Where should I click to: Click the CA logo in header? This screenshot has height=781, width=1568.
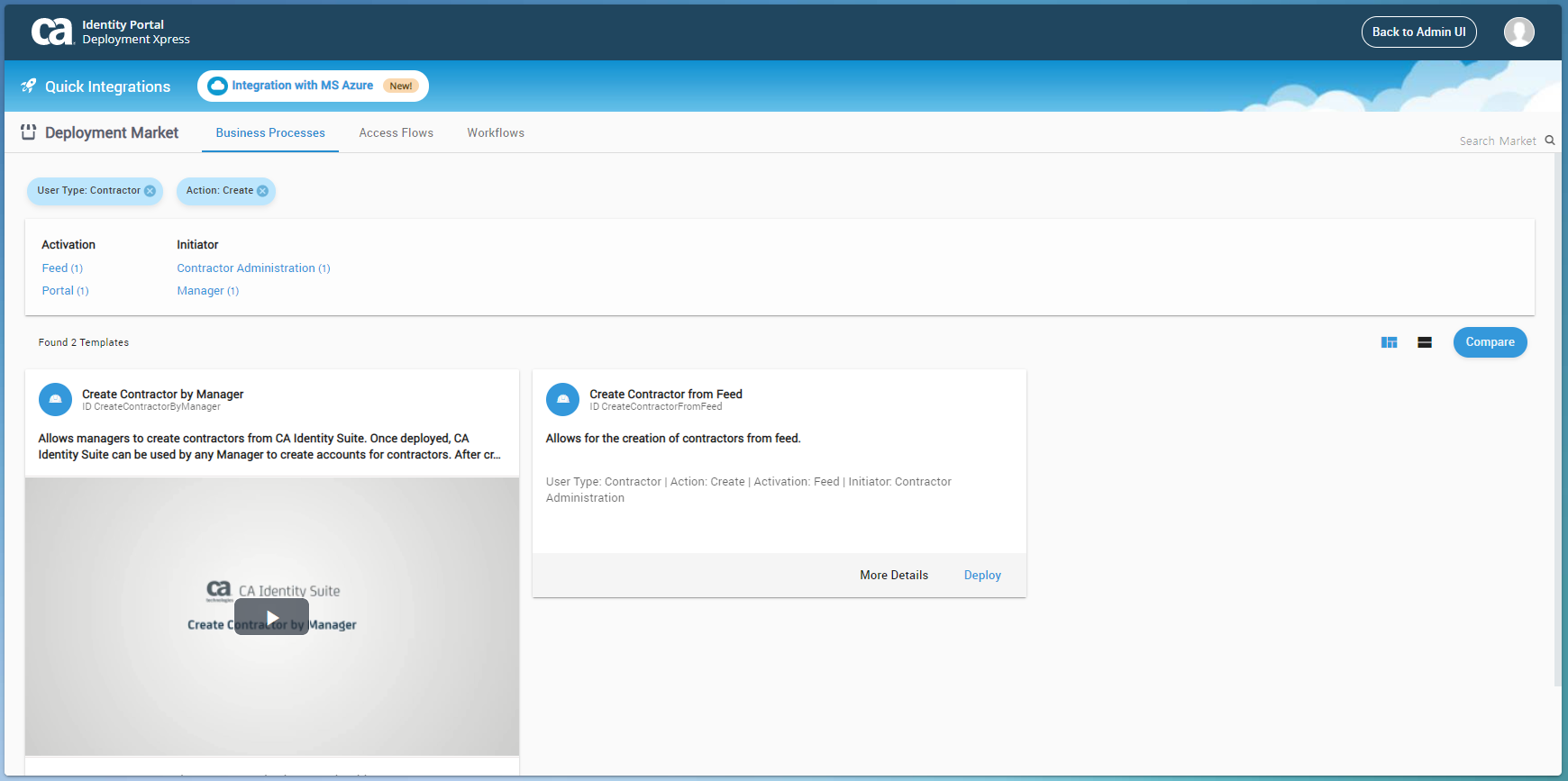click(x=51, y=32)
